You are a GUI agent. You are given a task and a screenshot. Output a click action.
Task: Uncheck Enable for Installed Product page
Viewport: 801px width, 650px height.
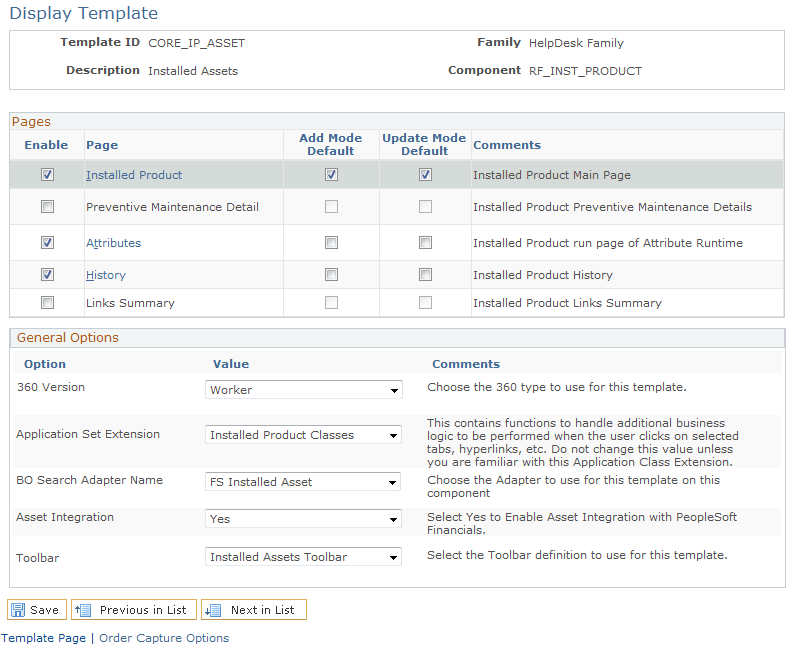tap(48, 175)
